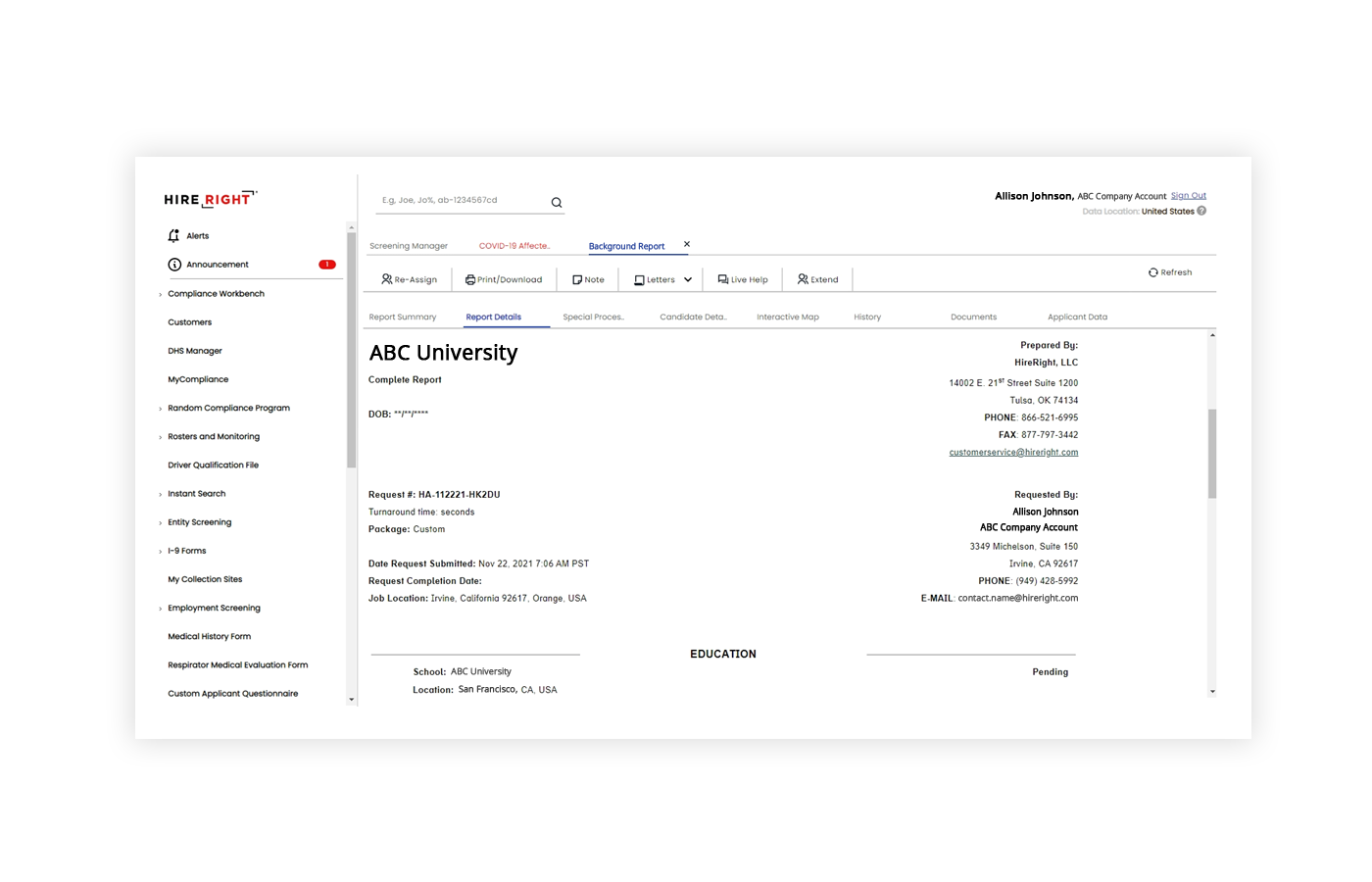Open a Note using the note icon
This screenshot has width=1372, height=882.
(577, 279)
